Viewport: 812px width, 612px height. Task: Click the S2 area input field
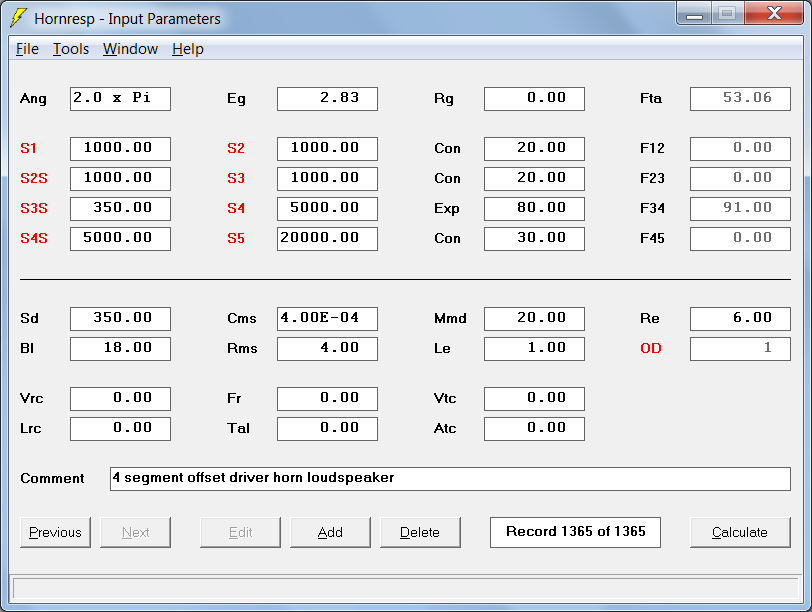327,149
